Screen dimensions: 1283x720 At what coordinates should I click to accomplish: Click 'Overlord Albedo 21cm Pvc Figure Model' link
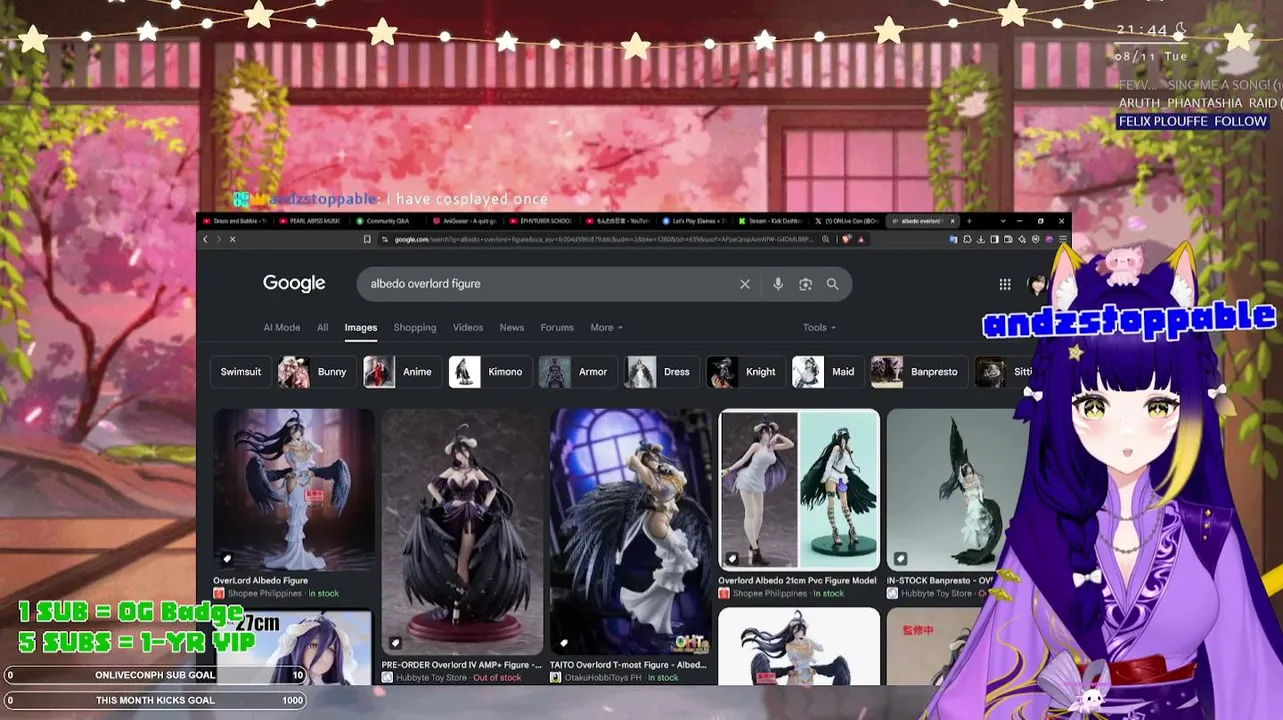click(797, 581)
